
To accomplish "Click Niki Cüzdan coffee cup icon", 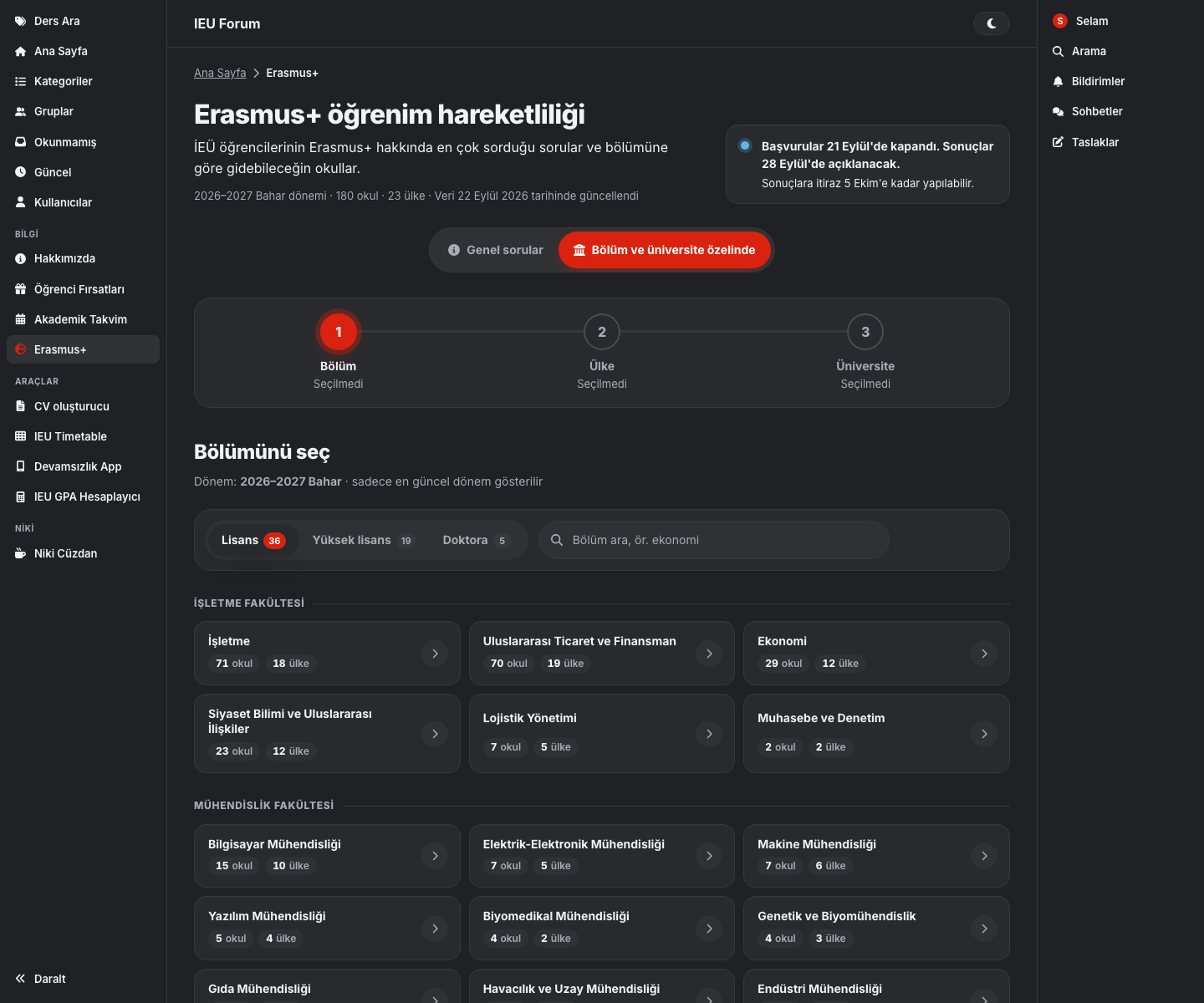I will tap(21, 553).
